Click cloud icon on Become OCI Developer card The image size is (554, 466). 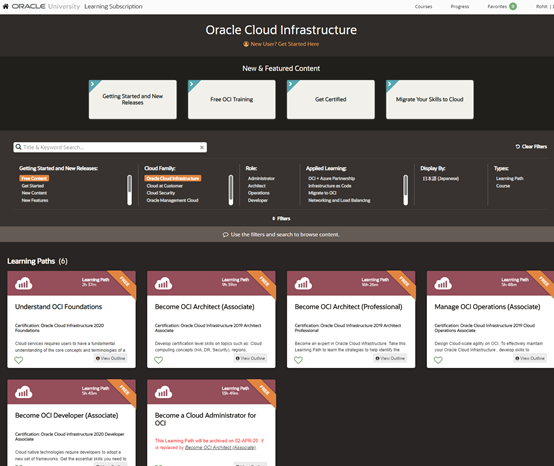(23, 392)
